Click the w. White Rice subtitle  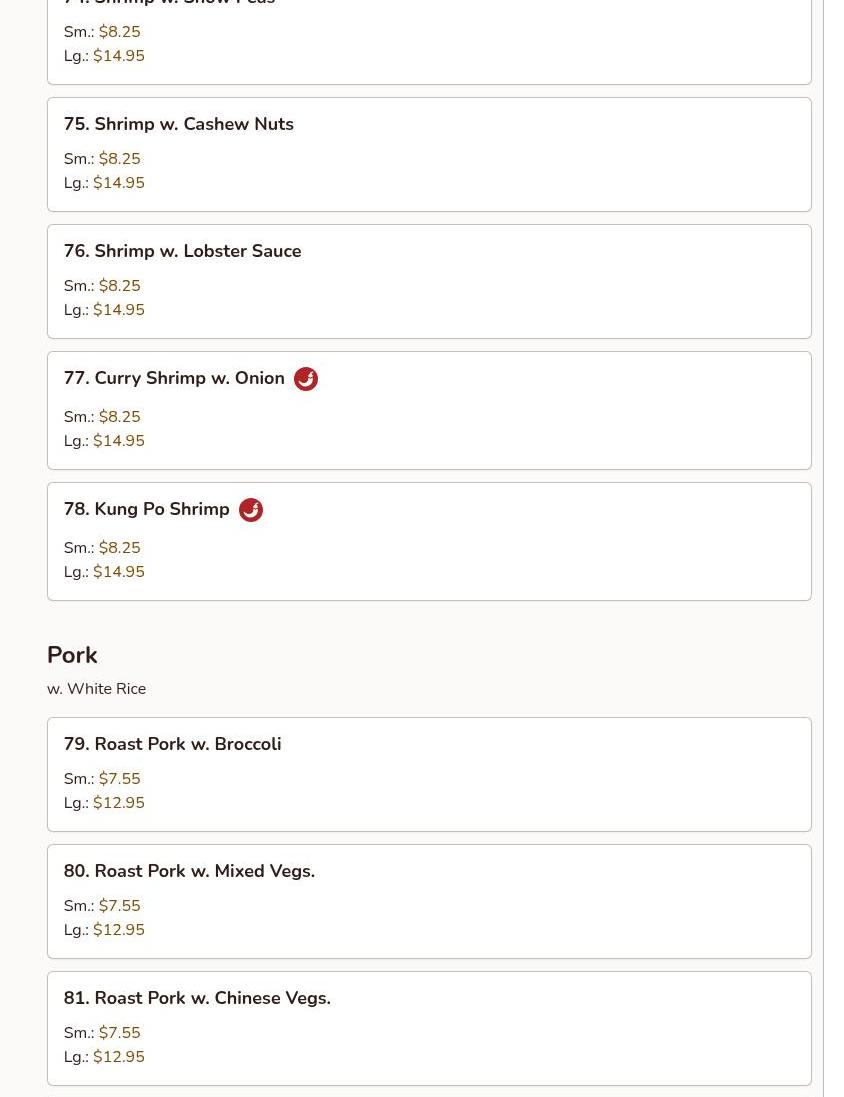point(96,689)
